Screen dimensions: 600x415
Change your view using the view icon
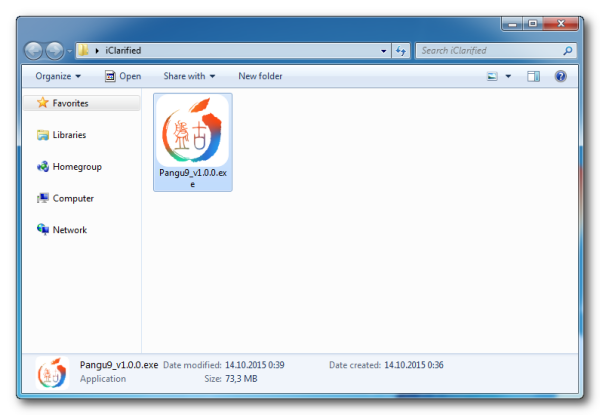pos(492,76)
